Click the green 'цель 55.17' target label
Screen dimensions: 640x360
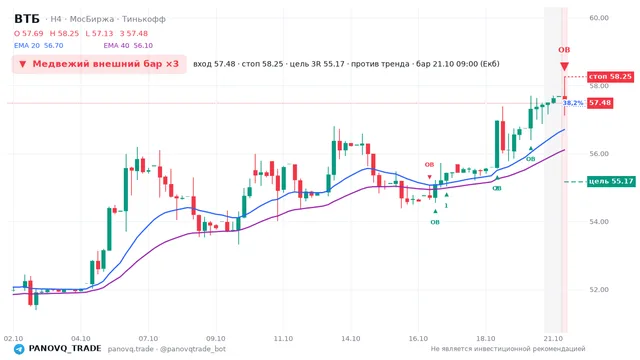[611, 181]
